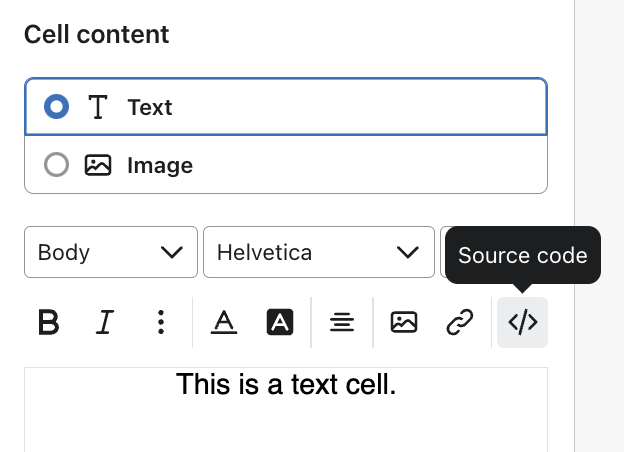
Task: Open the Helvetica font dropdown
Action: (317, 252)
